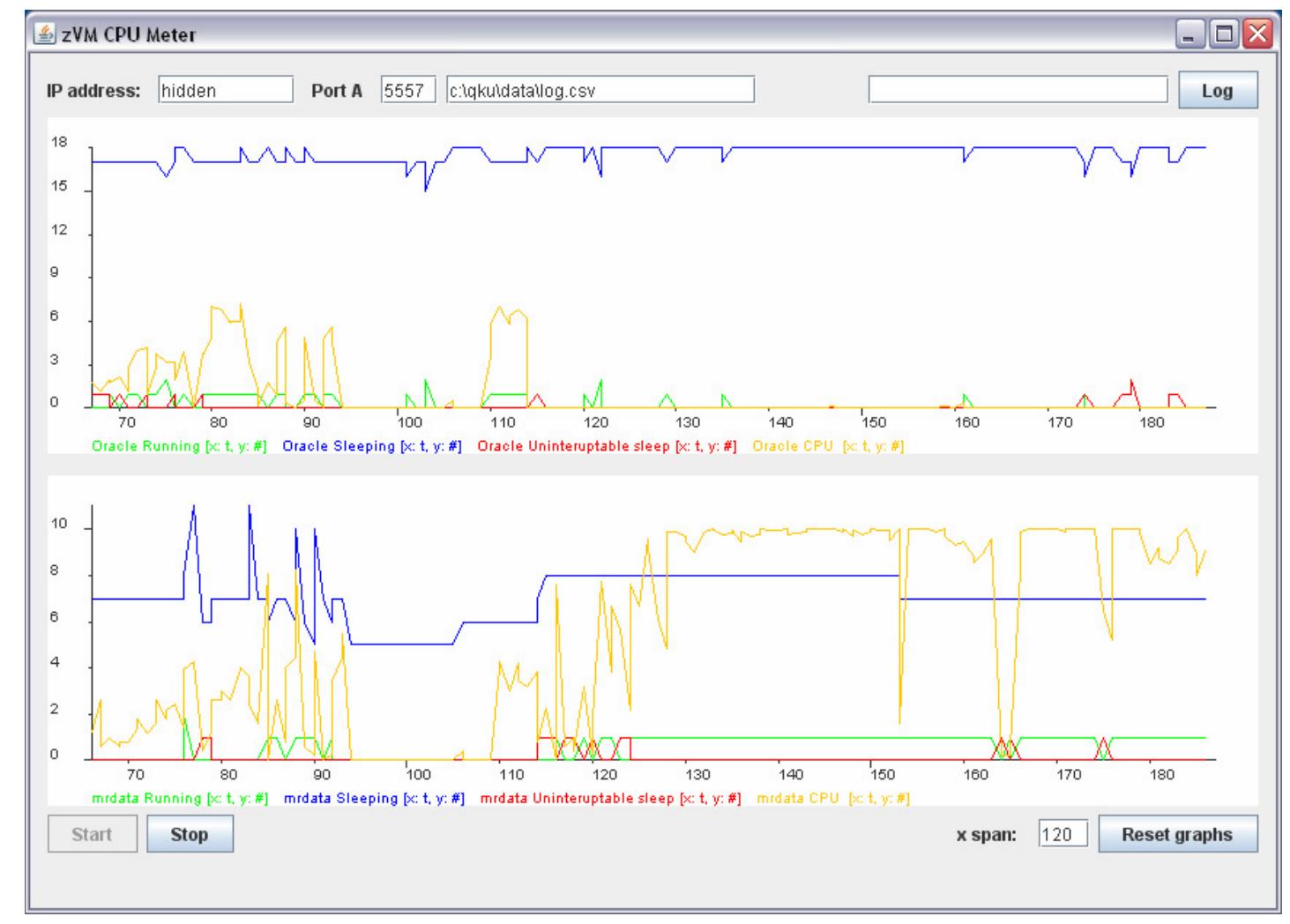Click the x span field showing 120
The height and width of the screenshot is (924, 1290).
(1063, 834)
